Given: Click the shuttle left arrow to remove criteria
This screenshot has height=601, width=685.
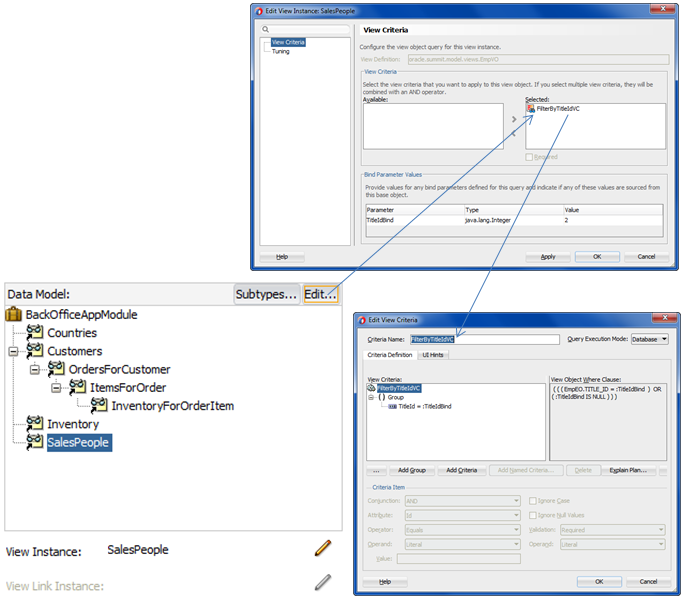Looking at the screenshot, I should pyautogui.click(x=514, y=134).
